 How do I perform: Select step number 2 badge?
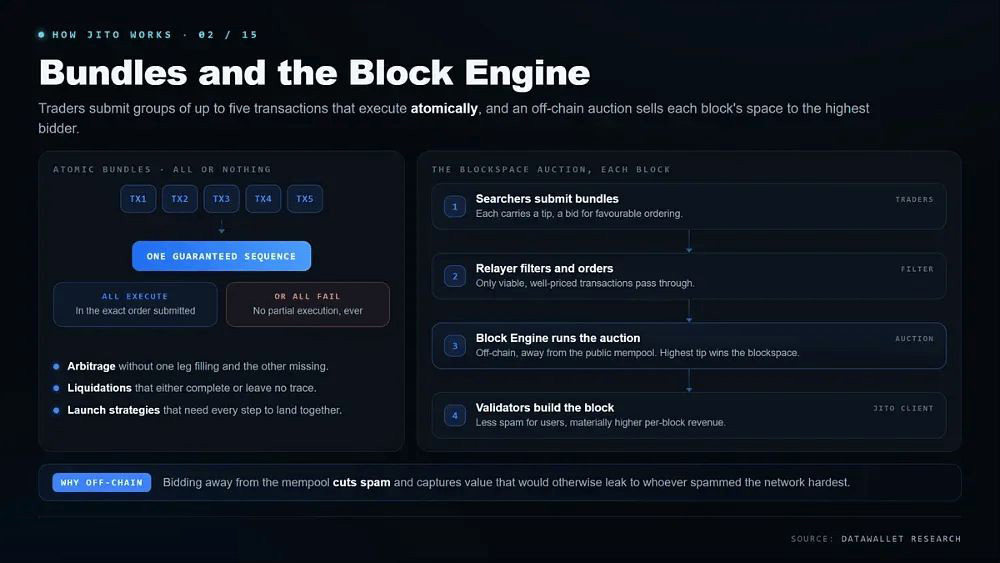coord(455,276)
